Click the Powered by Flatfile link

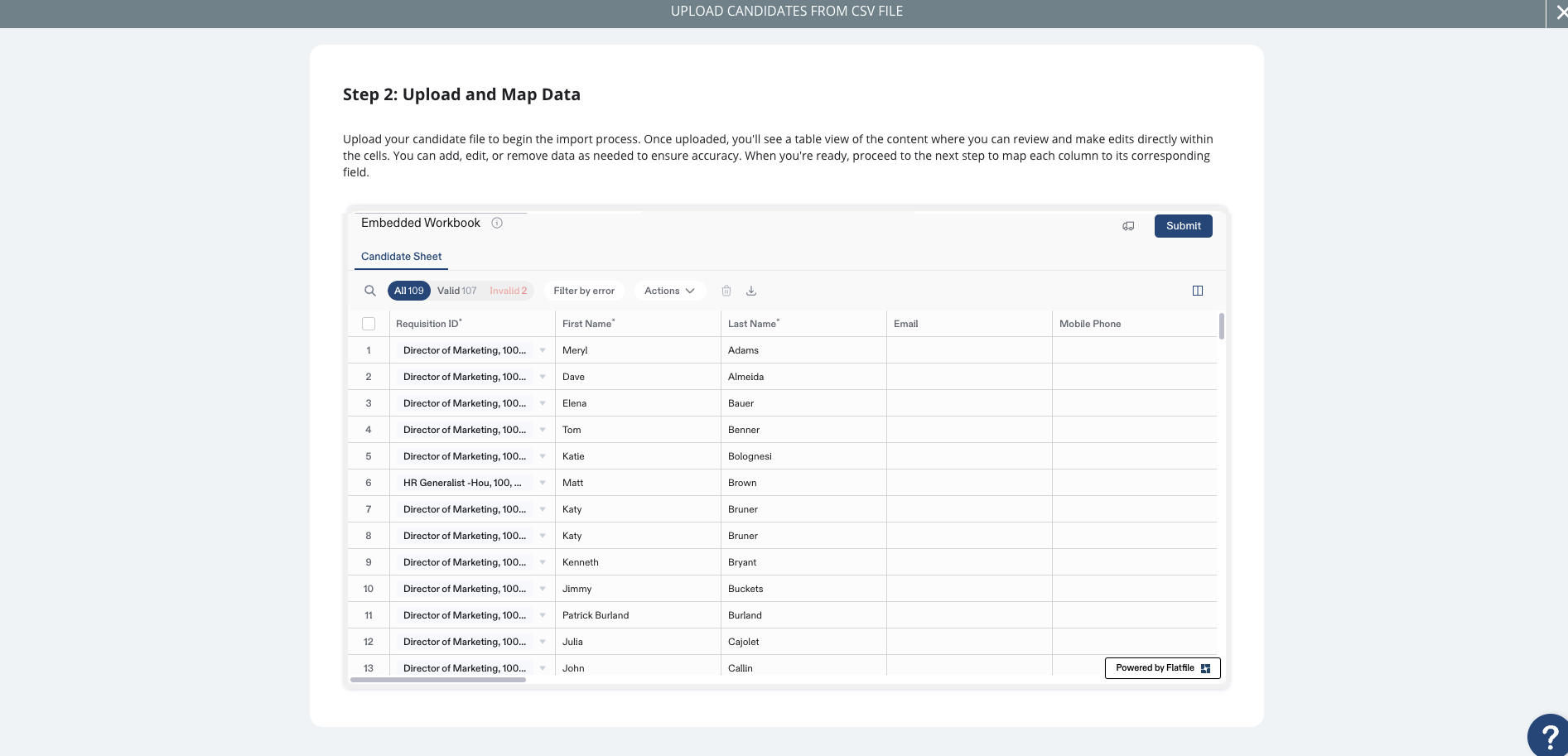(1163, 668)
